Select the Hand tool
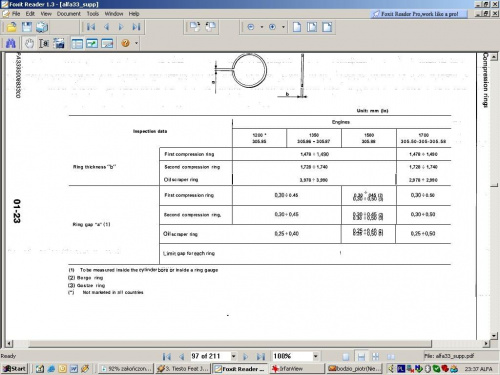The height and width of the screenshot is (375, 500). 29,43
